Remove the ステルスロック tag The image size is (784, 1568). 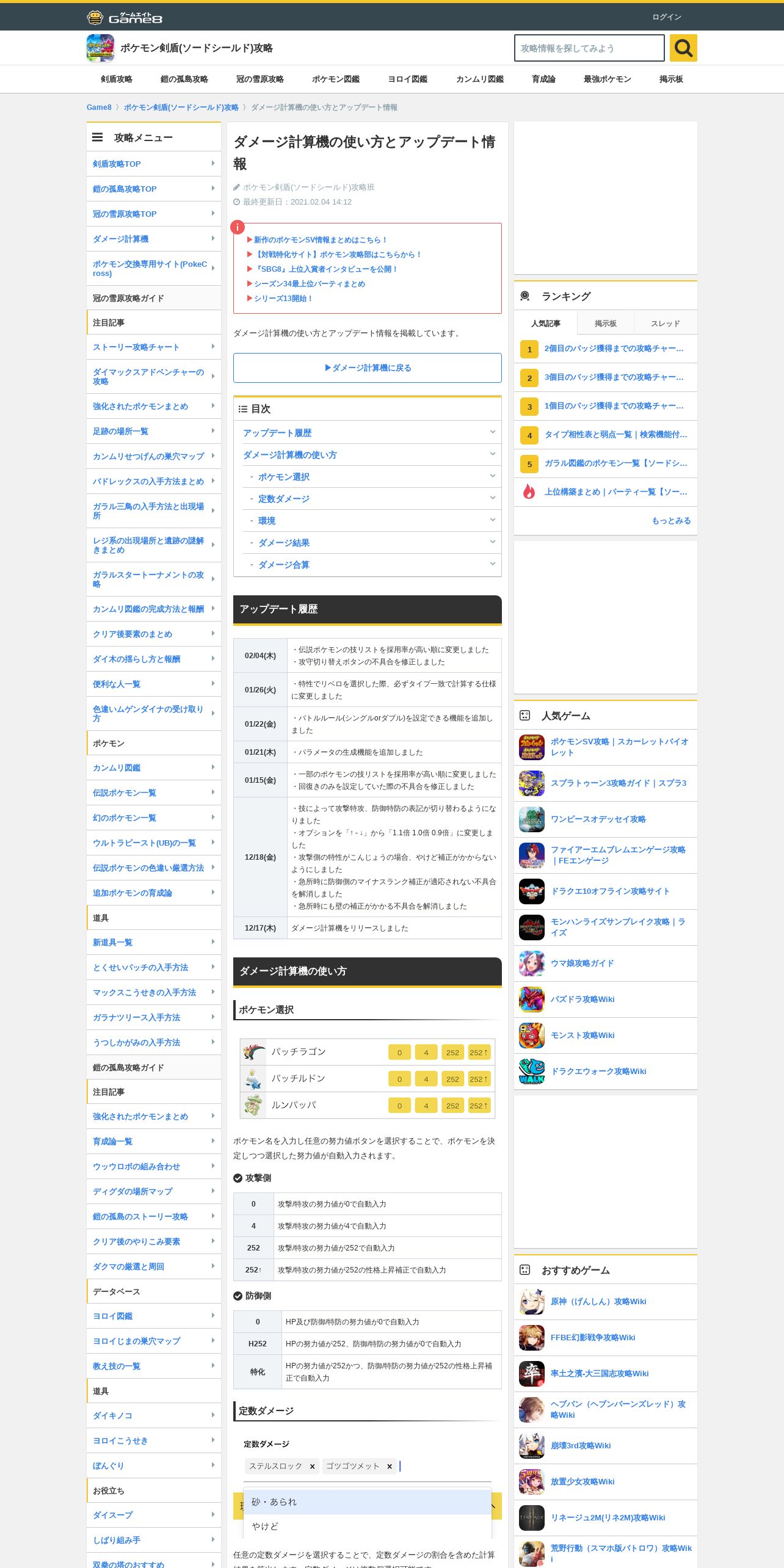pos(312,1466)
